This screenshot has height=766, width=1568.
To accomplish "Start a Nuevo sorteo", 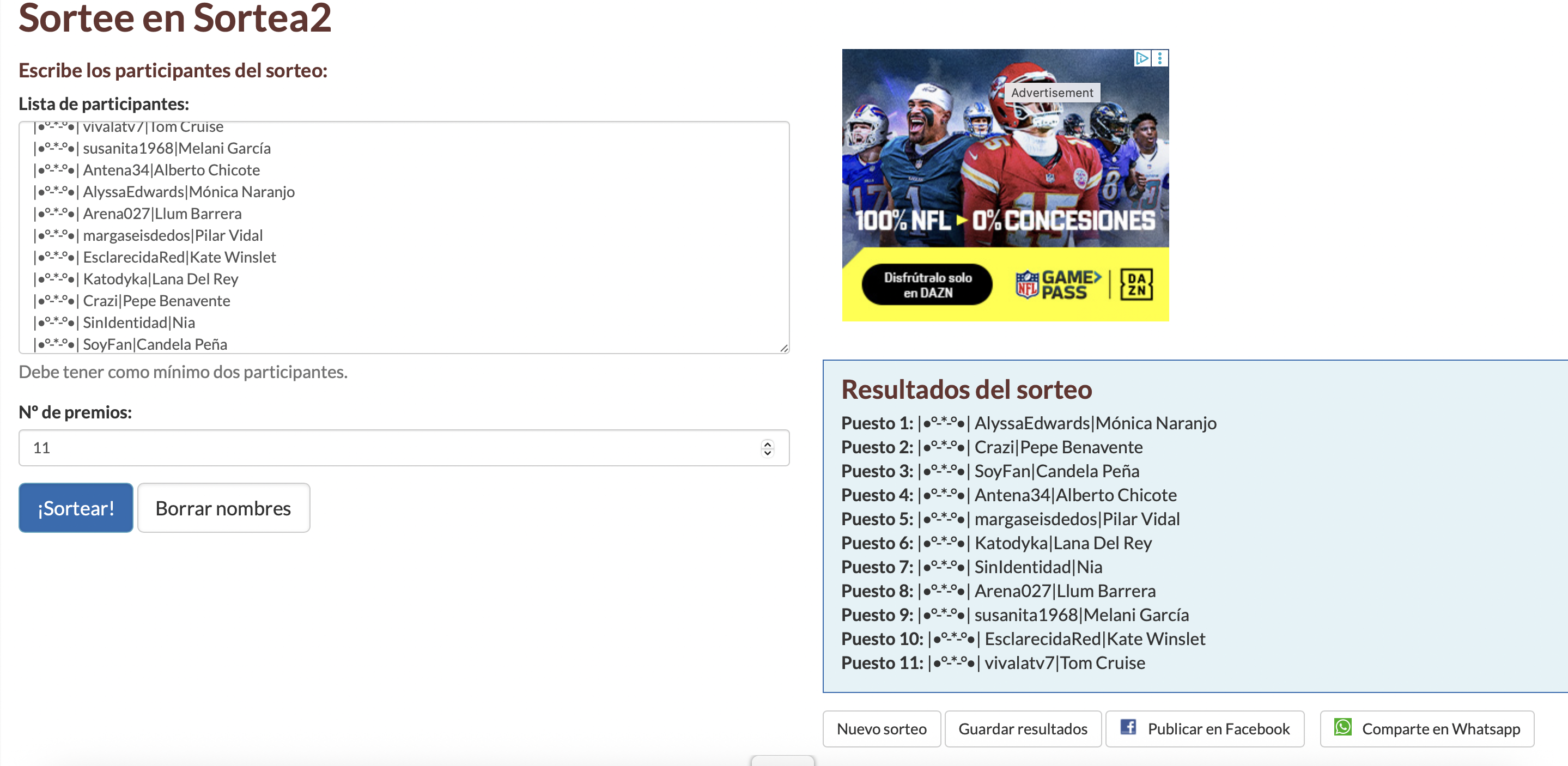I will 881,729.
